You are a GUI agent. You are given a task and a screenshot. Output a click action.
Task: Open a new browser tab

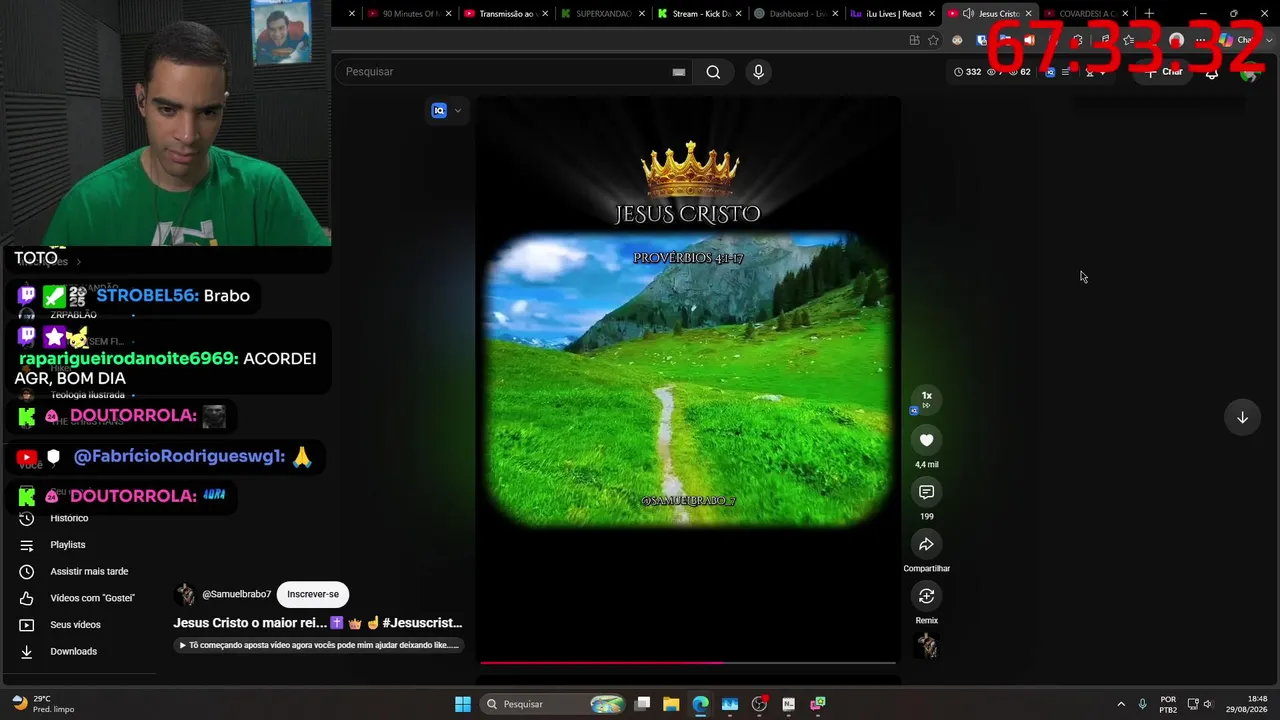point(1149,14)
